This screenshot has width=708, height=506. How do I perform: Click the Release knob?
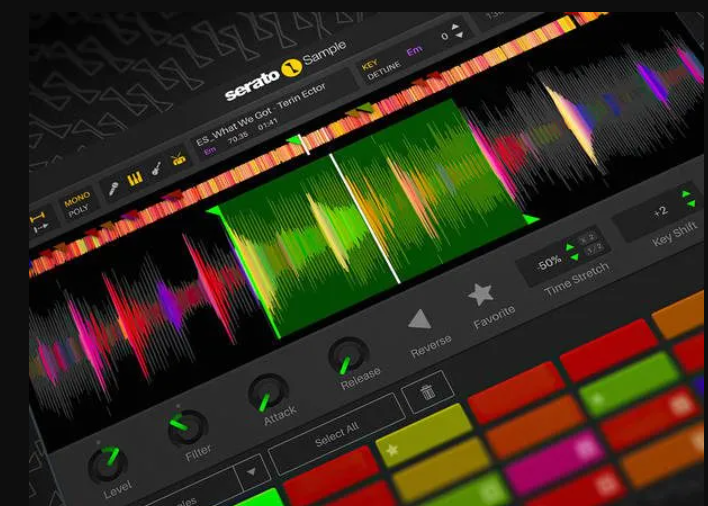coord(348,355)
